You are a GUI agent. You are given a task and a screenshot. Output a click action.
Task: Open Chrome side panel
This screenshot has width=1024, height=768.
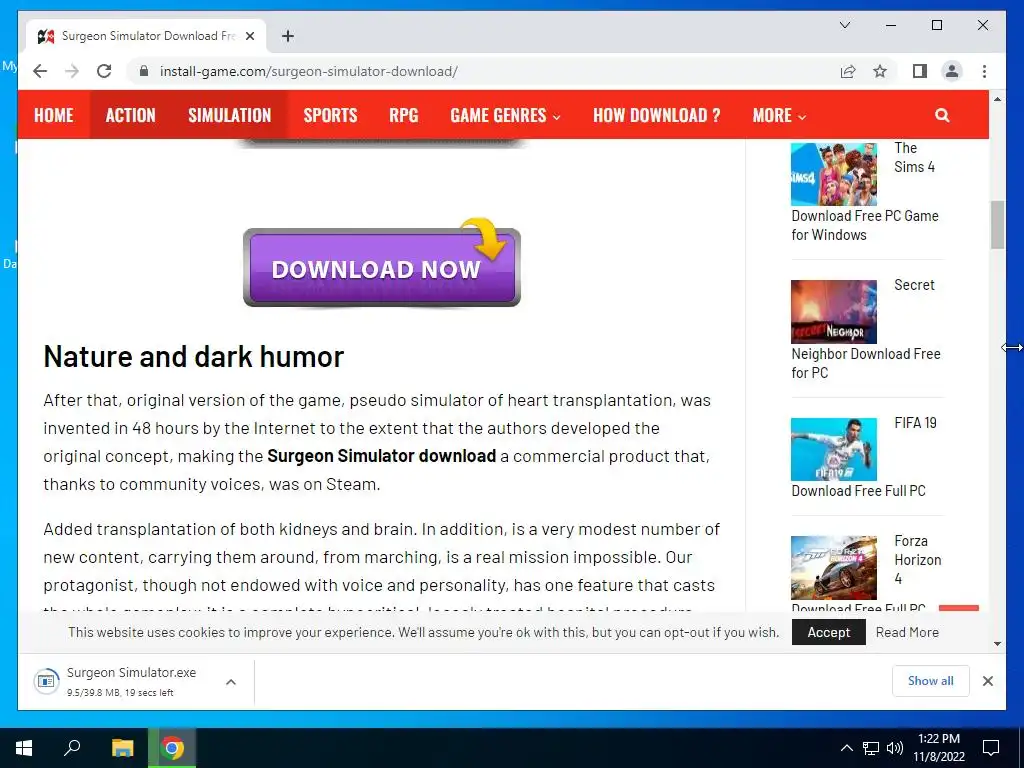(x=920, y=71)
